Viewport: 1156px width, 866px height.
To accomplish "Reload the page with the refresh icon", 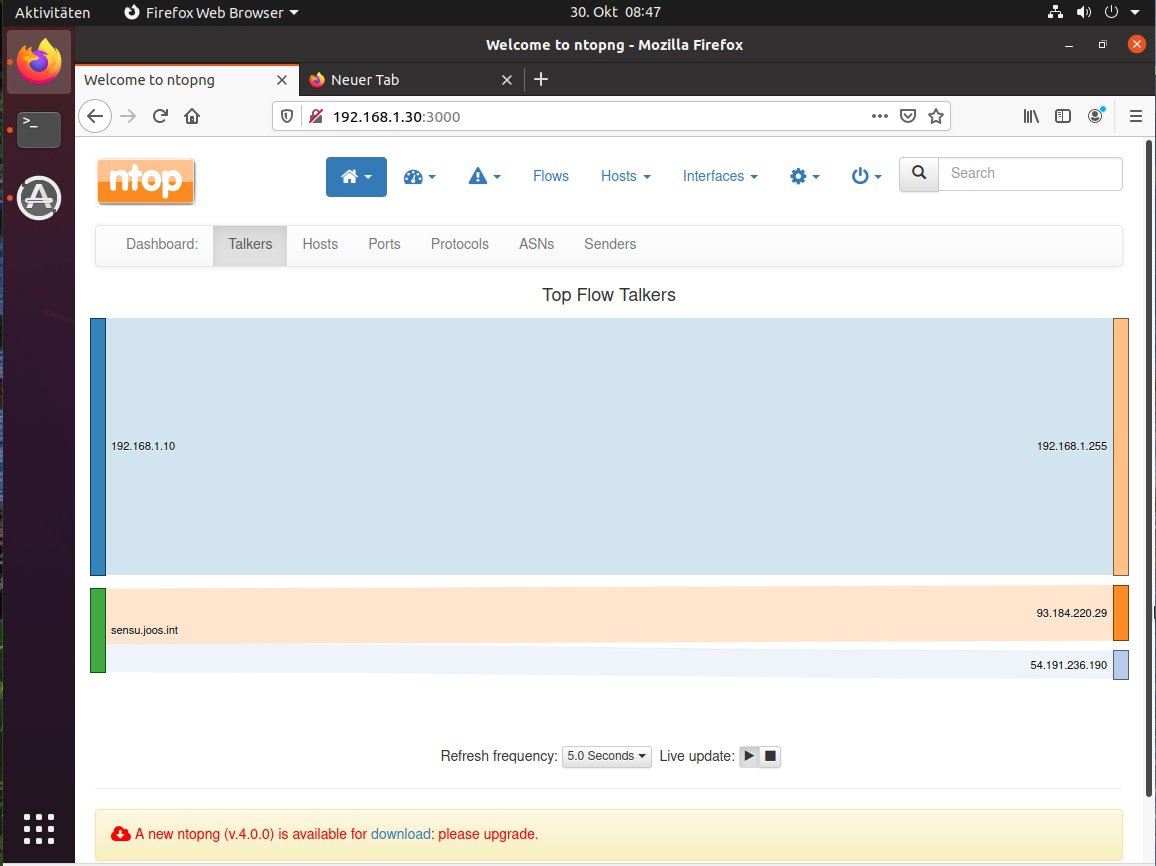I will click(x=160, y=116).
